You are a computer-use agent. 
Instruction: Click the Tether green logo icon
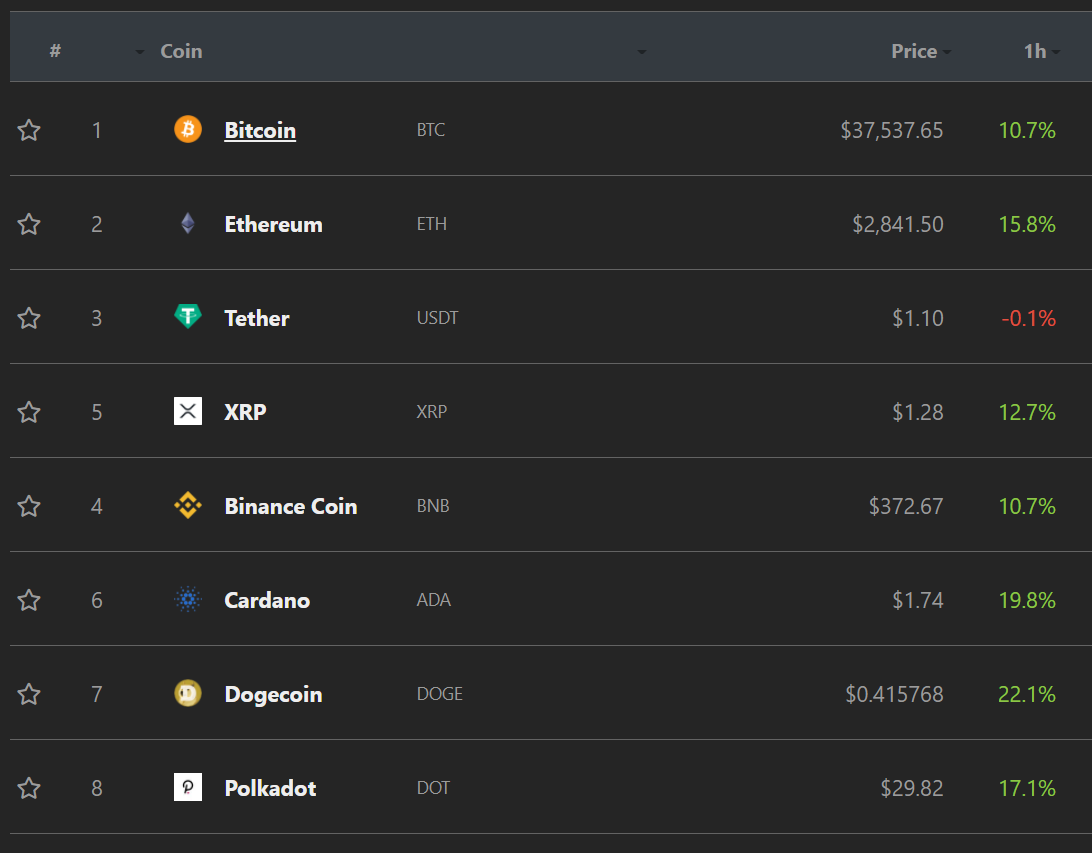click(x=188, y=317)
